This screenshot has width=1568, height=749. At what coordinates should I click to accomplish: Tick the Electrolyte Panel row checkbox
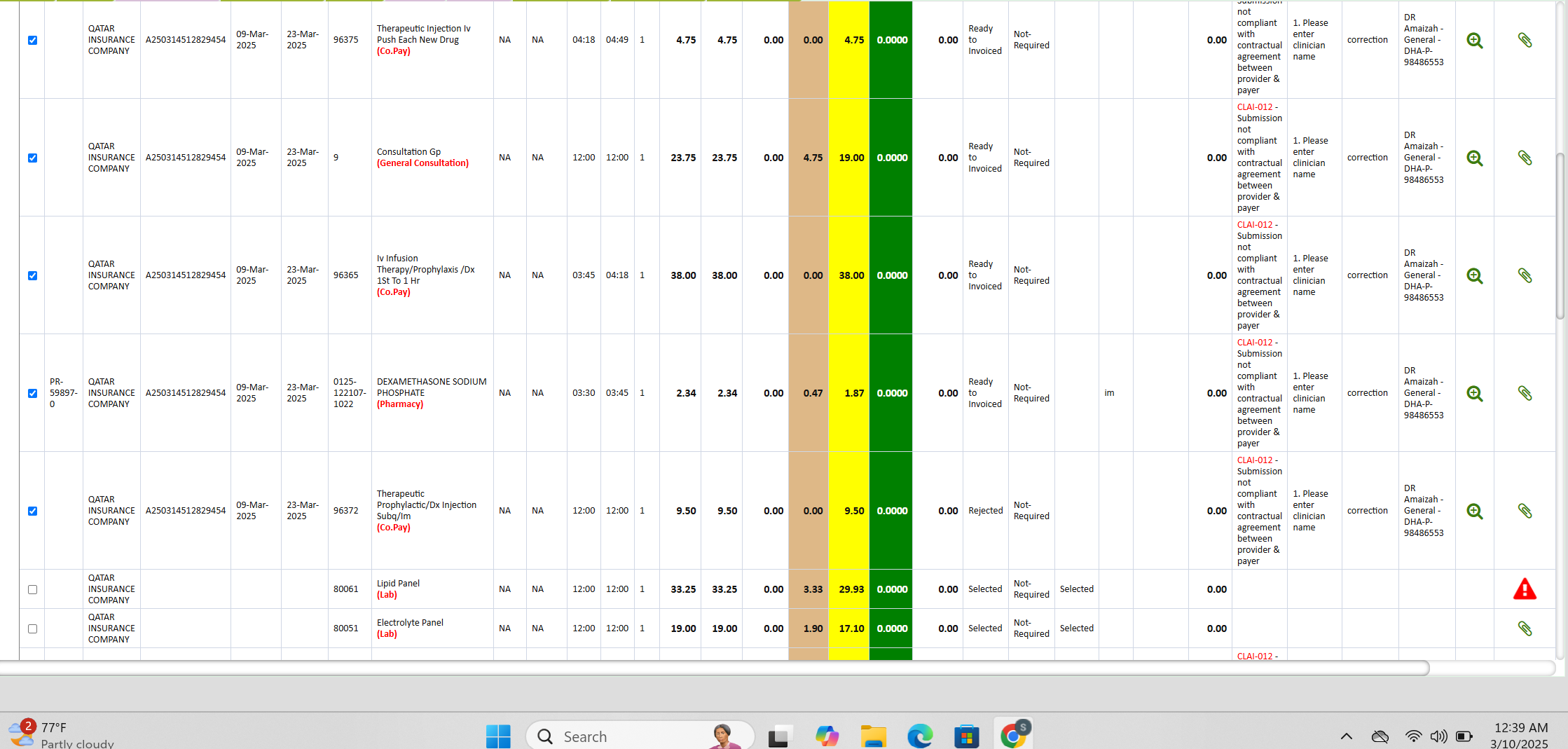point(32,629)
